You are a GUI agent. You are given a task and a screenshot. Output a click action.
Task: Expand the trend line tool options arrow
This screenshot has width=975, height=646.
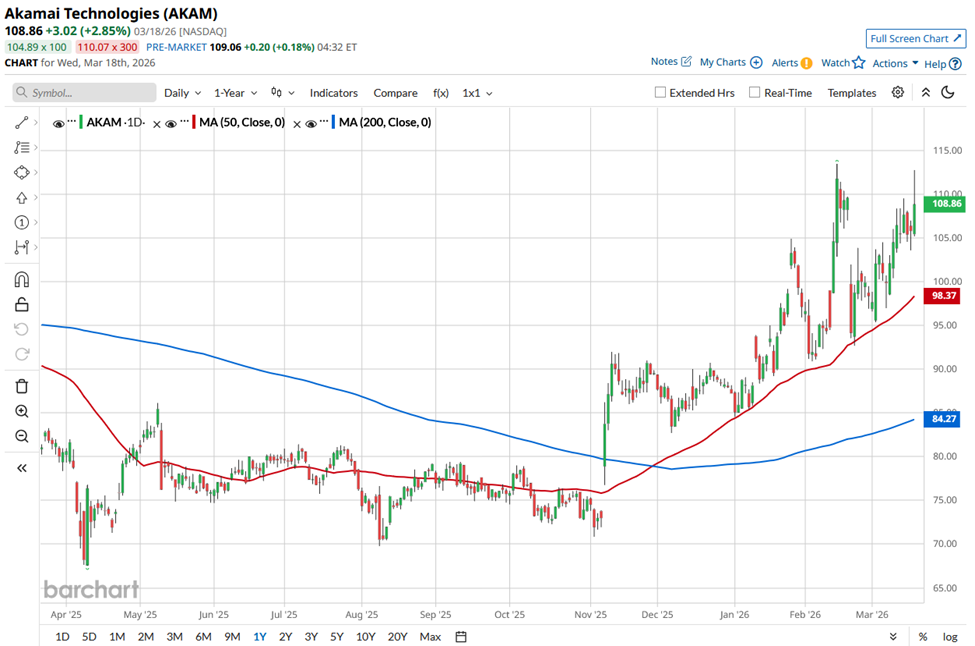35,122
